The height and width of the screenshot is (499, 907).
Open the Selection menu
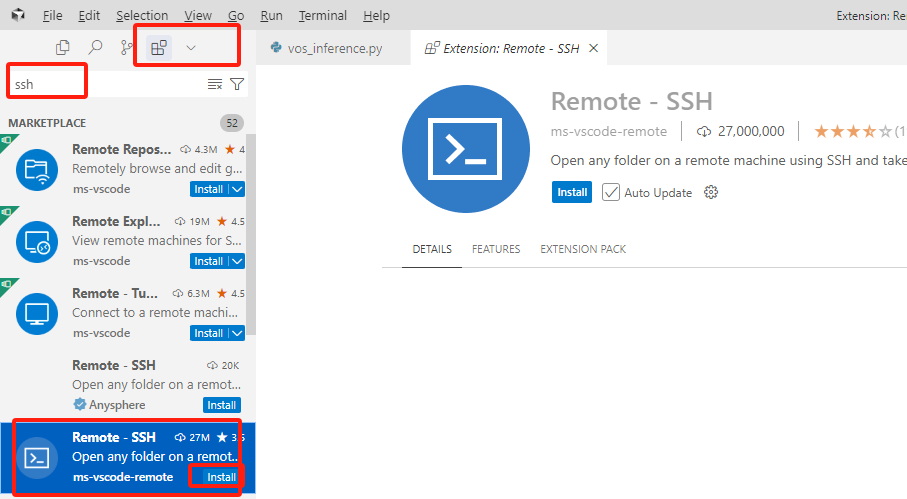[x=142, y=16]
